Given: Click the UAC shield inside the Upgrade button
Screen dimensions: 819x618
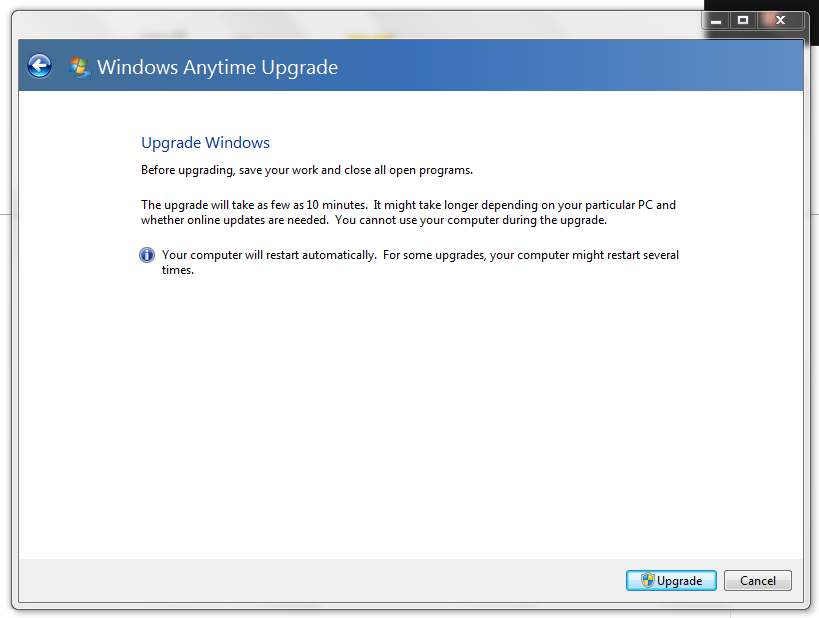Looking at the screenshot, I should [648, 580].
